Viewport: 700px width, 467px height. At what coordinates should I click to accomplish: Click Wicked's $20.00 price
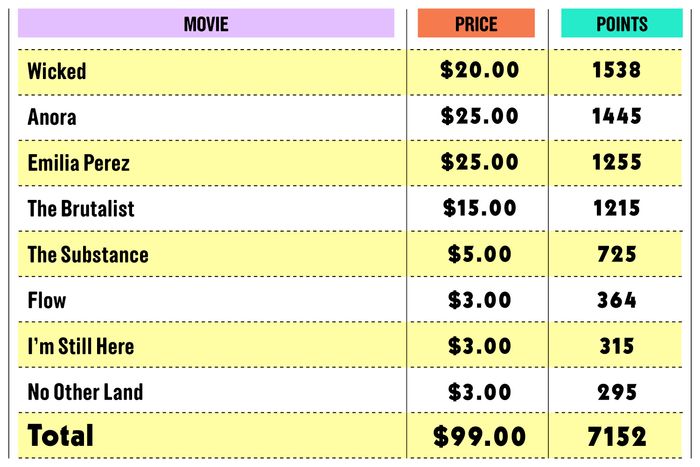click(x=479, y=70)
